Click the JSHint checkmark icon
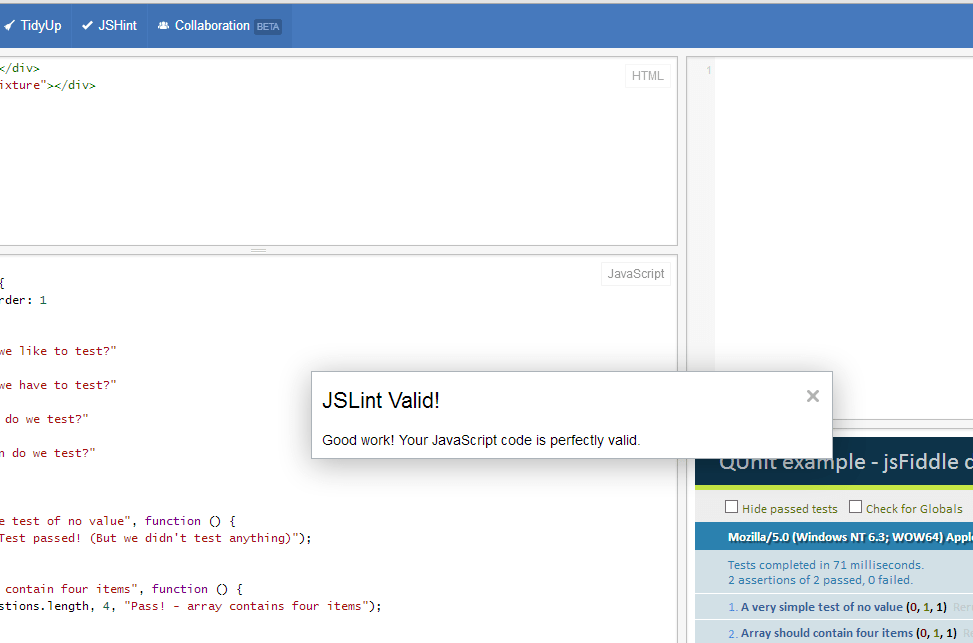The image size is (973, 643). 87,25
